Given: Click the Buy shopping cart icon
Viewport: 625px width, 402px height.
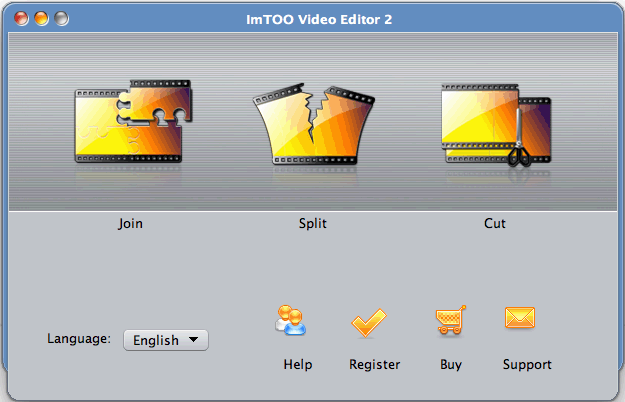Looking at the screenshot, I should pos(451,320).
